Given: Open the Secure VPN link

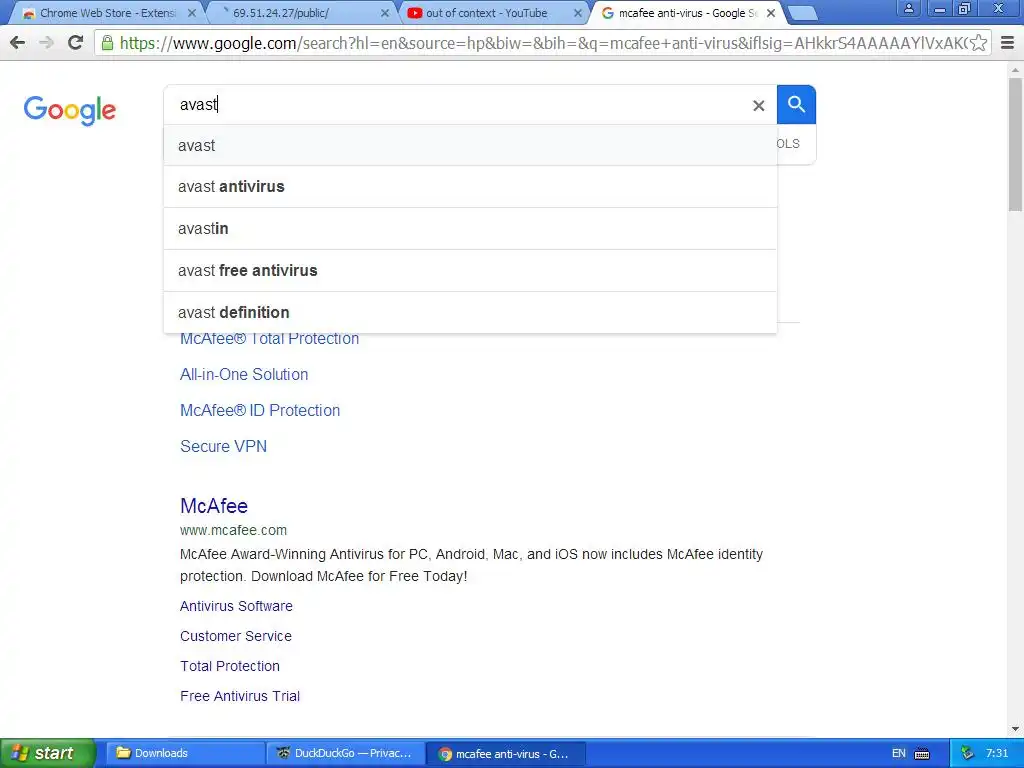Looking at the screenshot, I should pos(223,446).
